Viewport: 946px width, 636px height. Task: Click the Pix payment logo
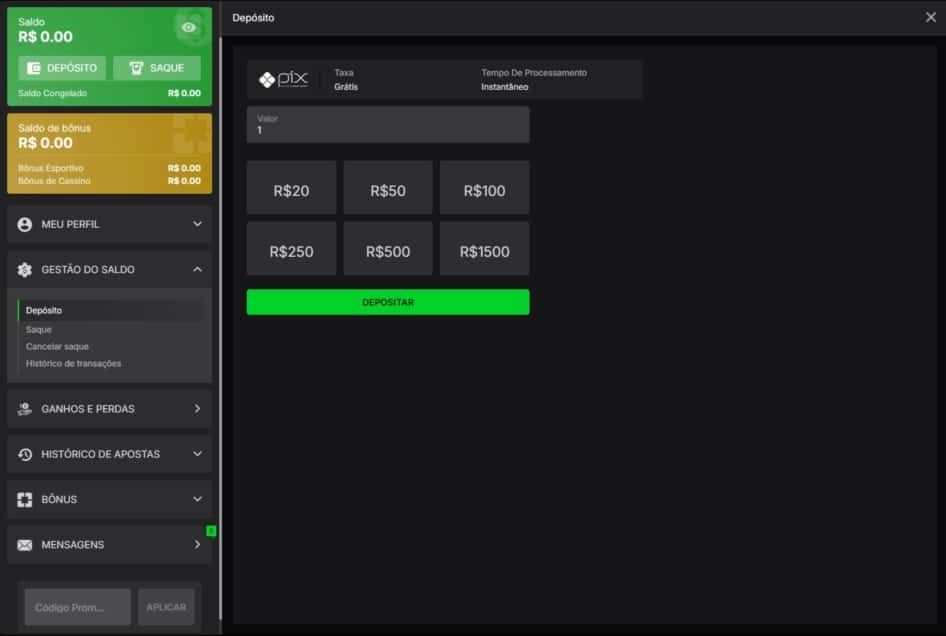tap(283, 80)
